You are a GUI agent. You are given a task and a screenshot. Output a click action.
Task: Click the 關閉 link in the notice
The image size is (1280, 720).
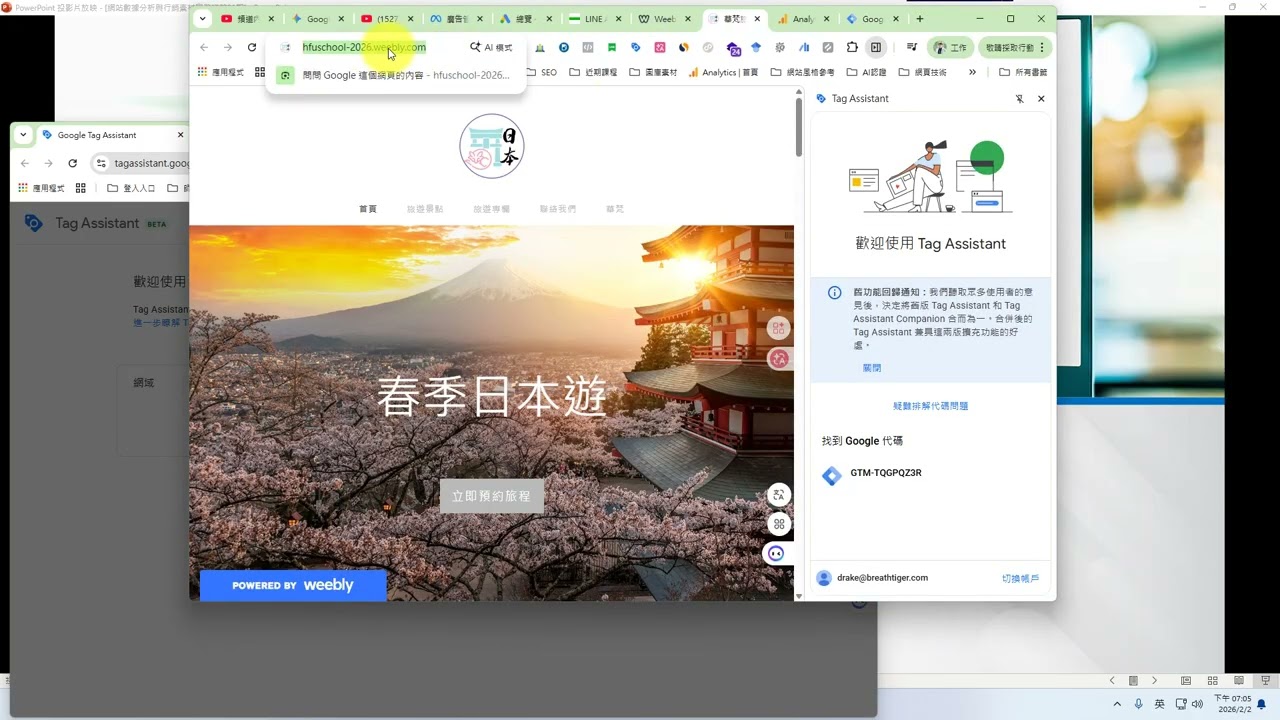coord(872,368)
